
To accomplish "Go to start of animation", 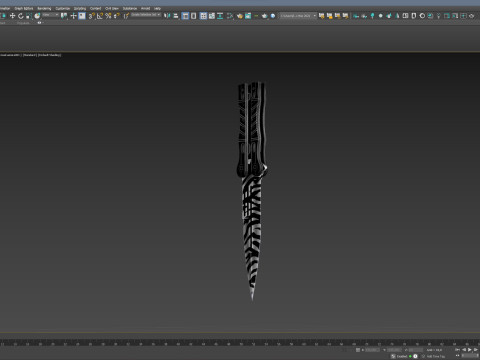I will click(458, 350).
